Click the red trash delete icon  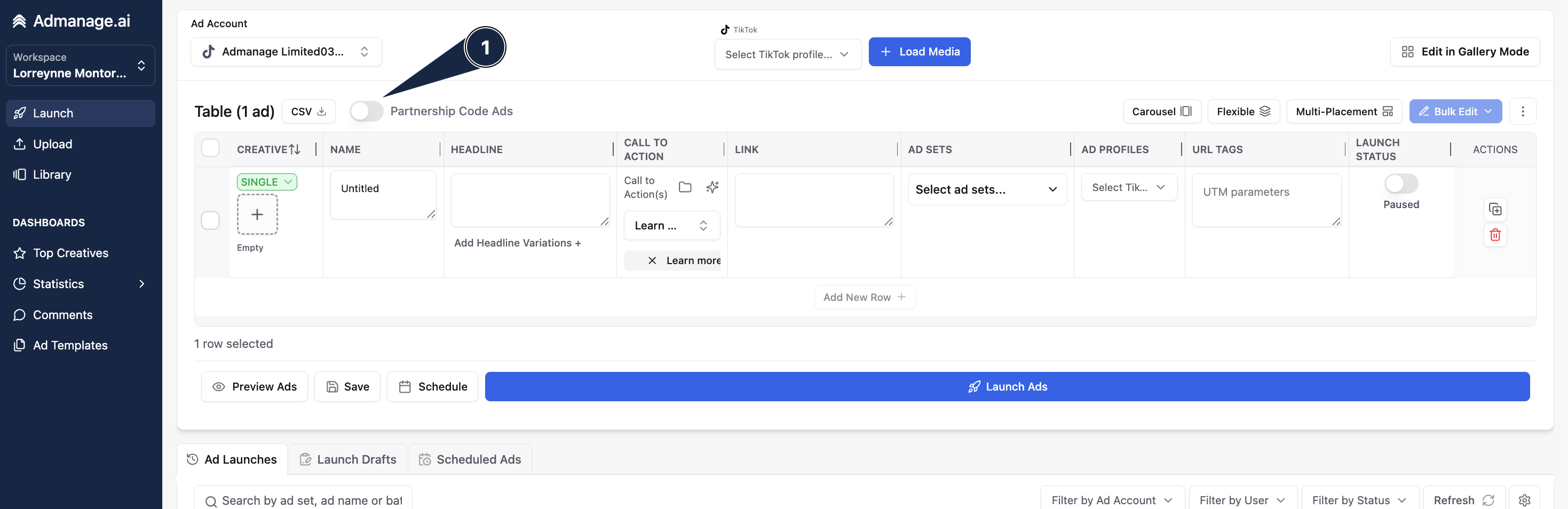(1495, 235)
